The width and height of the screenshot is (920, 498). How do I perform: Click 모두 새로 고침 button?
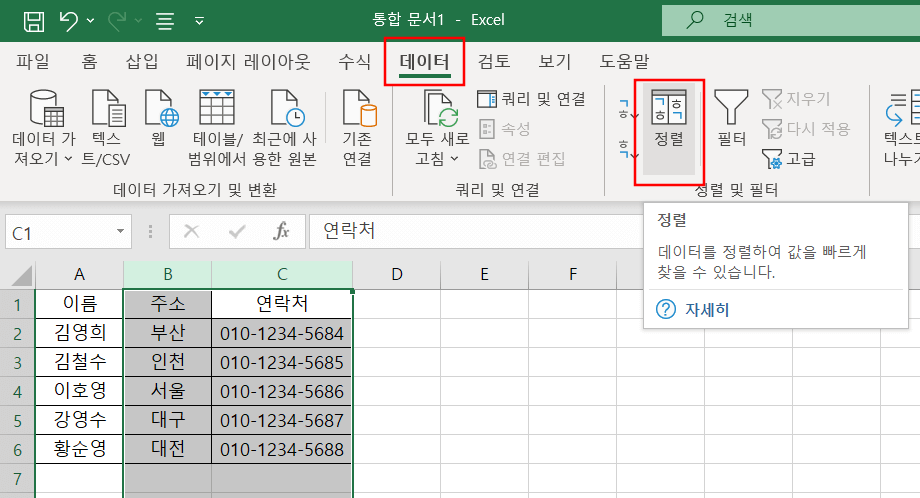pyautogui.click(x=437, y=127)
